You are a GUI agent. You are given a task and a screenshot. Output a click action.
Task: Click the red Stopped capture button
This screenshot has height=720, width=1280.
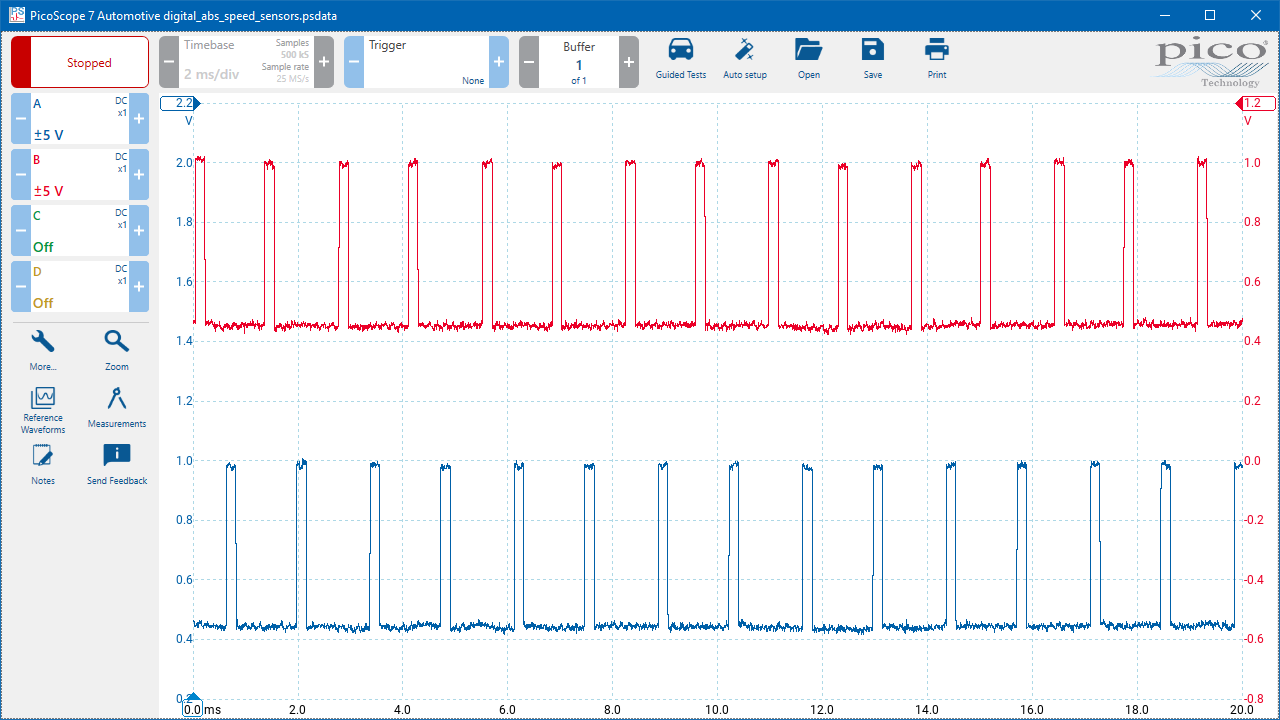point(80,62)
